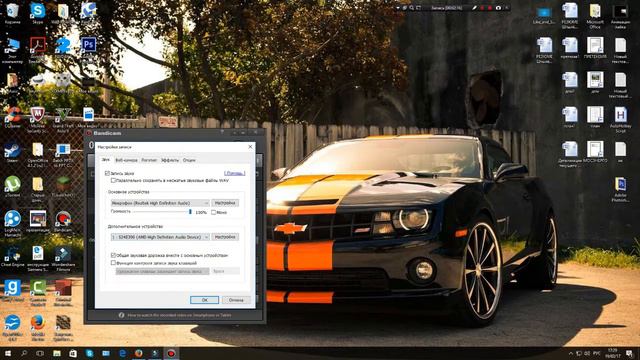
Task: Open the This PC desktop icon
Action: tap(12, 50)
